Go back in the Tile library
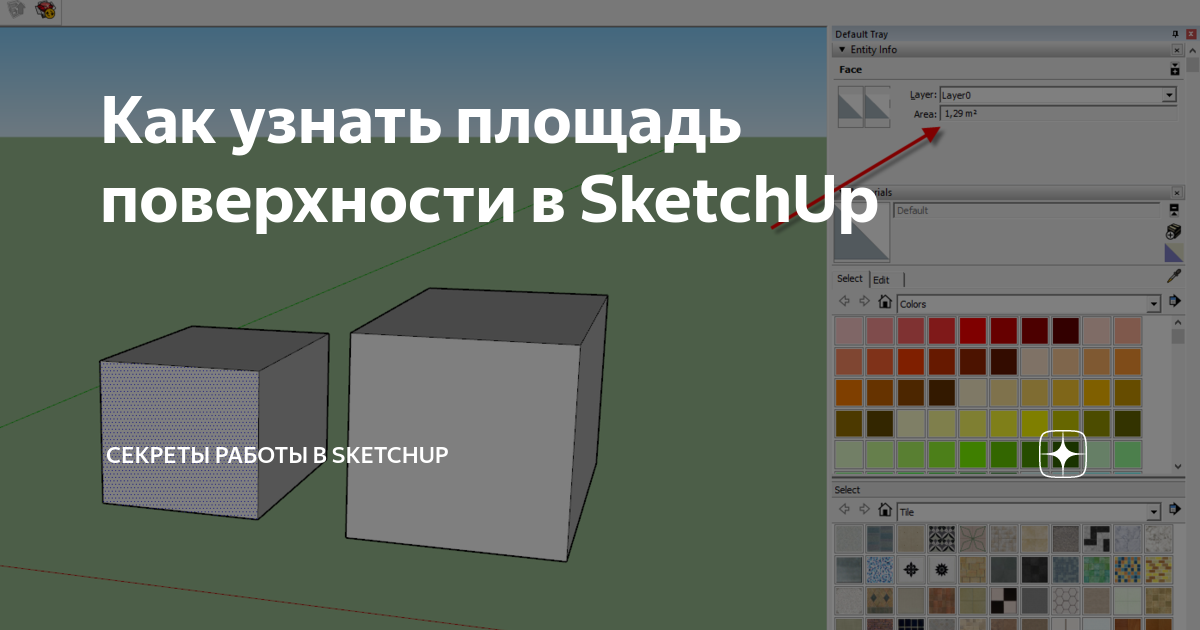This screenshot has height=630, width=1200. click(x=844, y=510)
